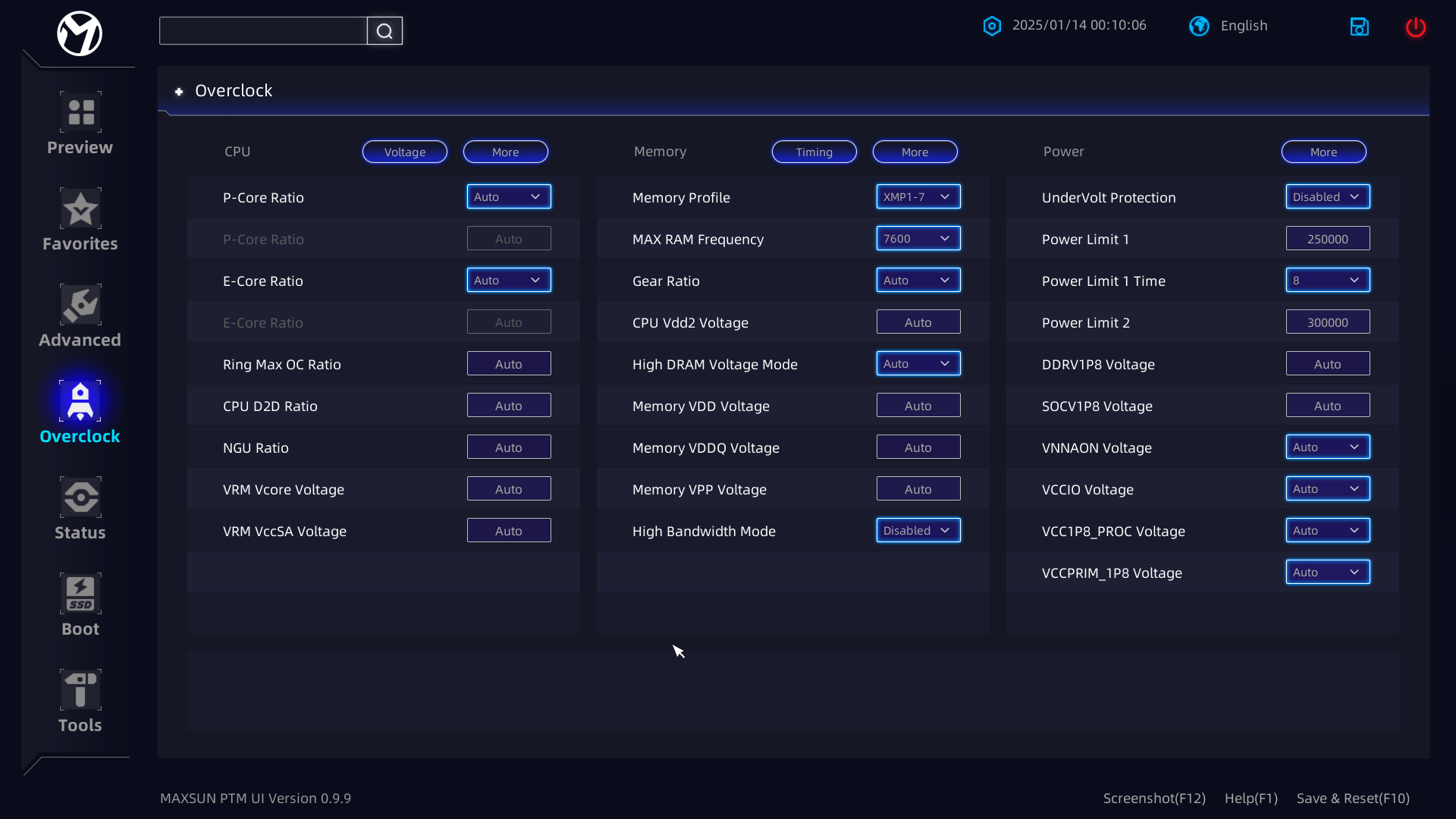Open the Tools hammer icon

[80, 690]
